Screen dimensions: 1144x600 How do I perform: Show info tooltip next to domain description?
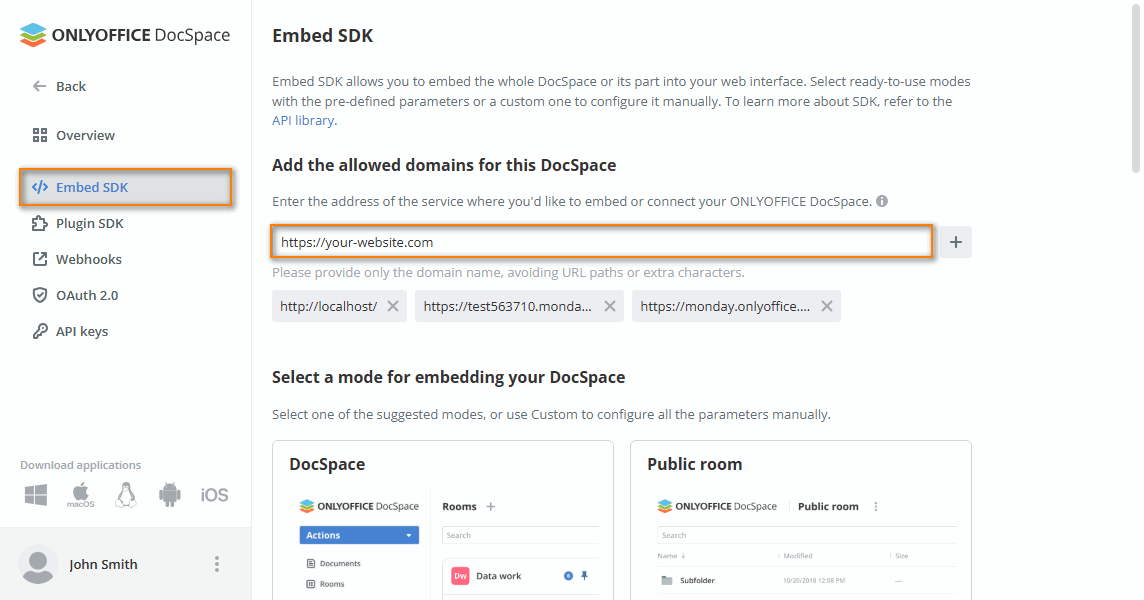tap(882, 201)
